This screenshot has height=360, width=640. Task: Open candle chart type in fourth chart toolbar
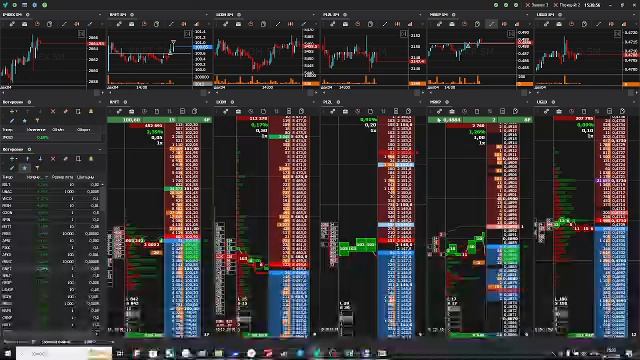pyautogui.click(x=398, y=24)
